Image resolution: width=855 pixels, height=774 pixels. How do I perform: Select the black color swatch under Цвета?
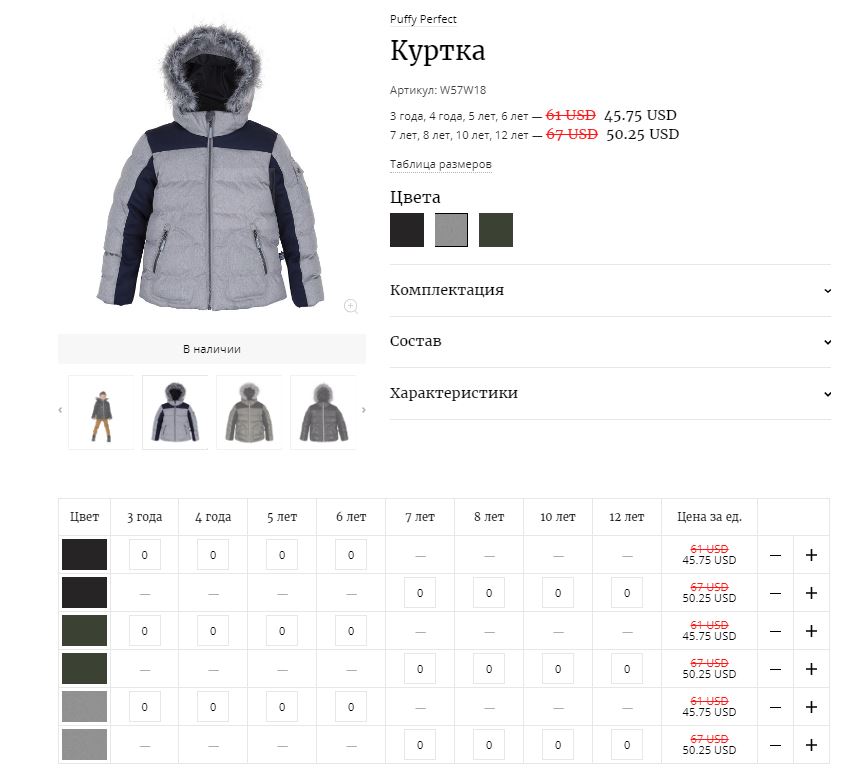point(407,230)
